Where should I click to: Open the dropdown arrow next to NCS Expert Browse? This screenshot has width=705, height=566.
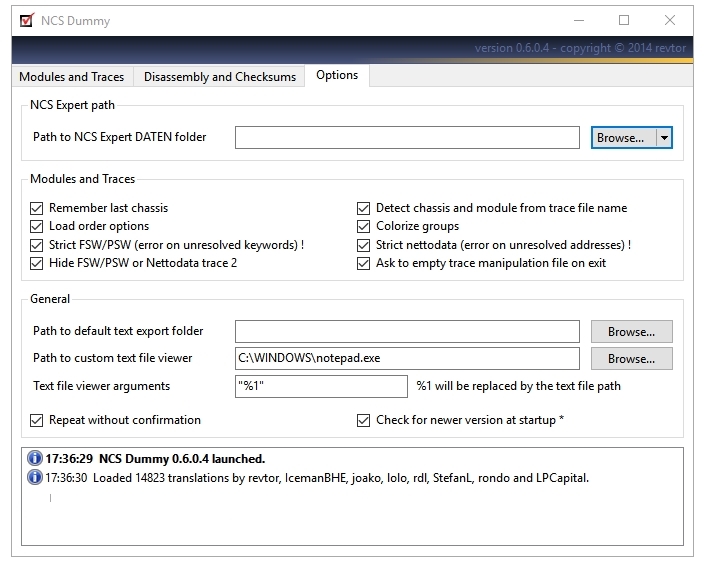(x=664, y=138)
